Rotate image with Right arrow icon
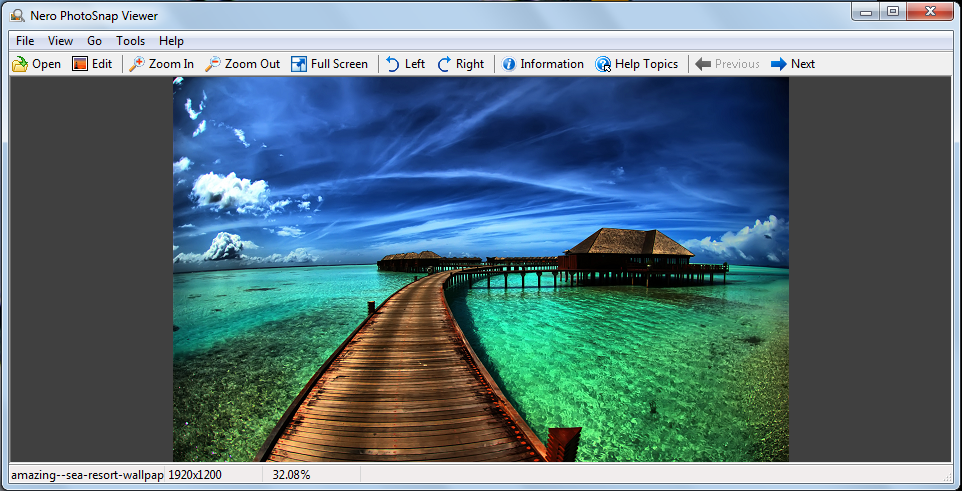 [444, 64]
